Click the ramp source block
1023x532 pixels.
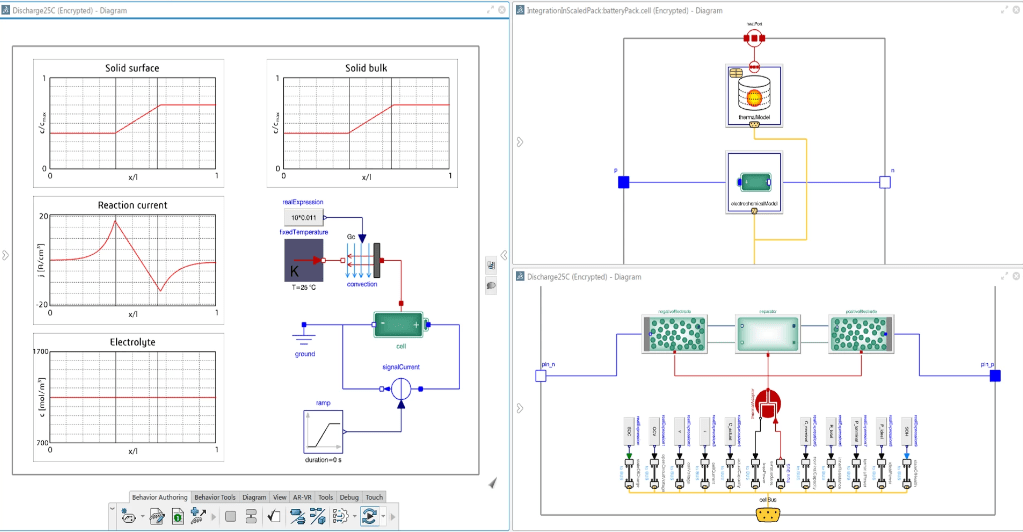[324, 431]
